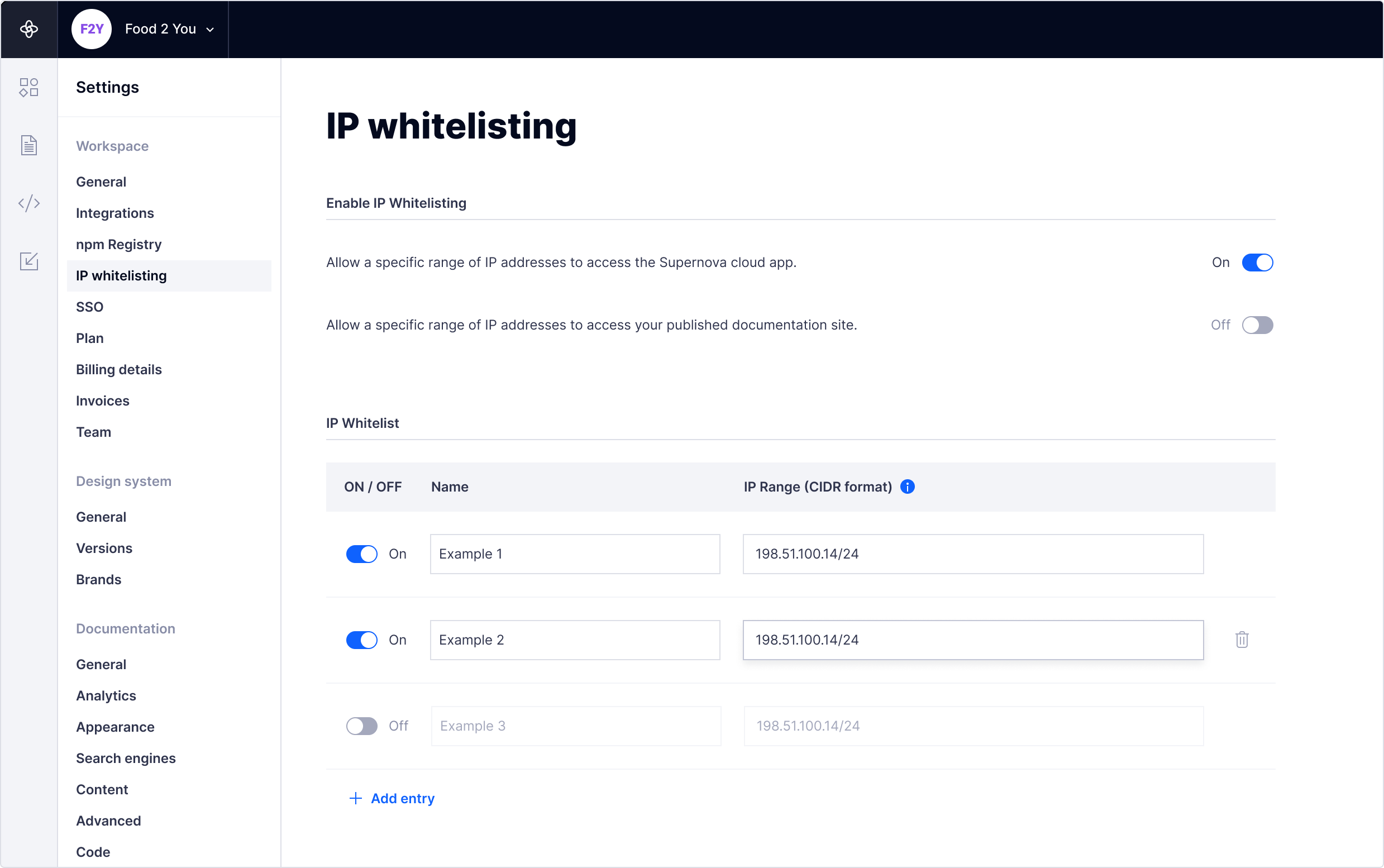Click the empty IP range field for Example 3
The width and height of the screenshot is (1384, 868).
pyautogui.click(x=972, y=726)
